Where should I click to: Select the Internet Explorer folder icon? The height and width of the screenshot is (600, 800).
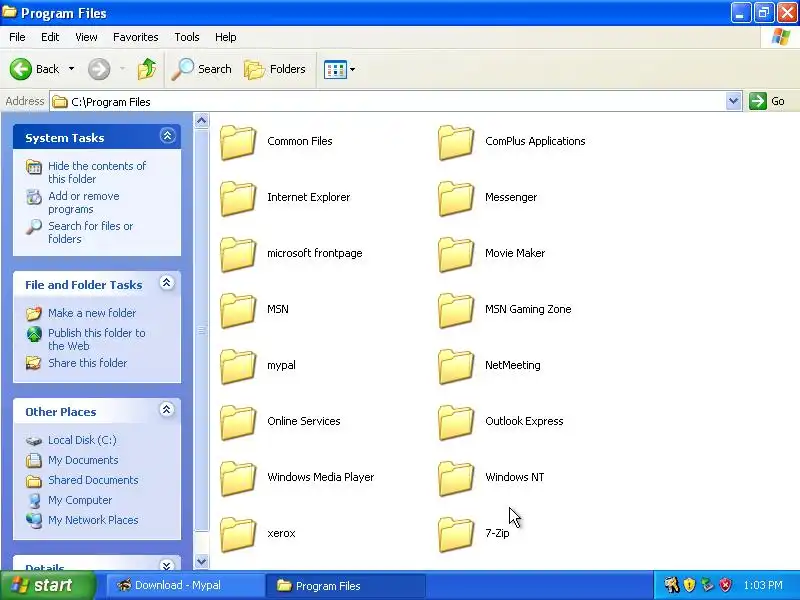click(x=238, y=198)
